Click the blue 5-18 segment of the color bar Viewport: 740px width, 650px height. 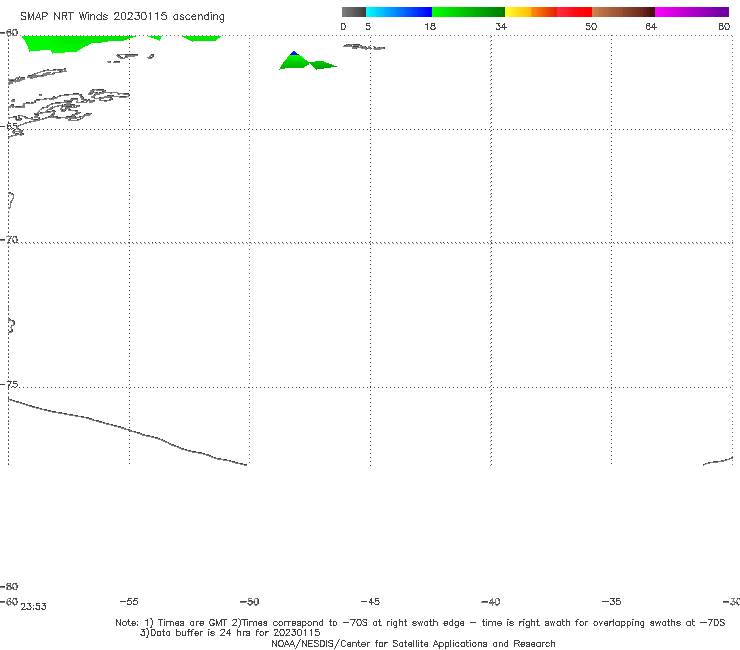coord(399,12)
